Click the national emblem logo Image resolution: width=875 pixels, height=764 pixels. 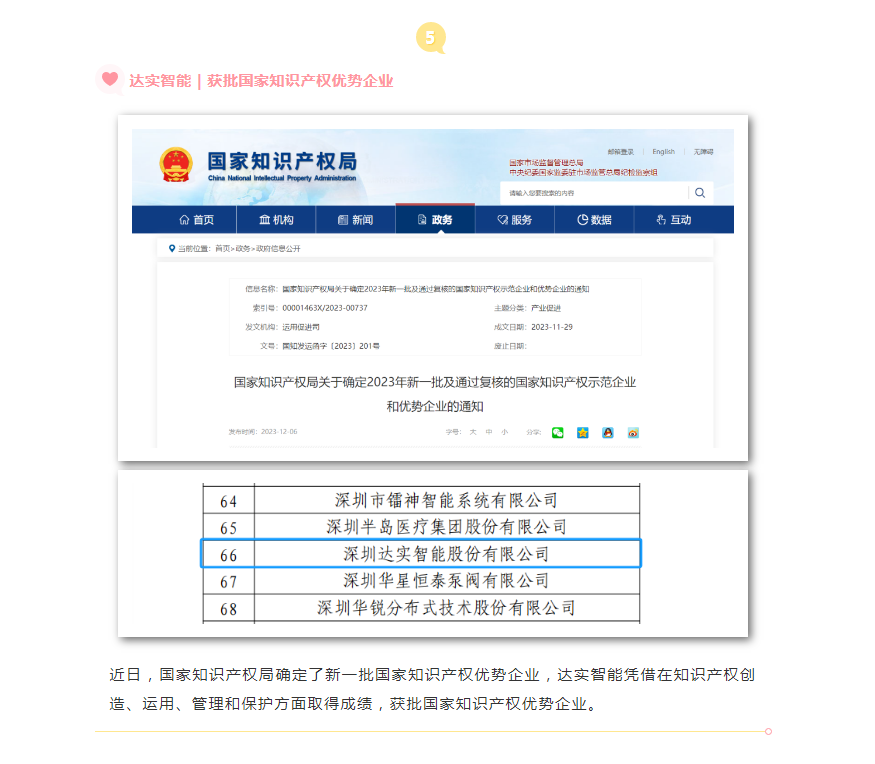(x=176, y=165)
